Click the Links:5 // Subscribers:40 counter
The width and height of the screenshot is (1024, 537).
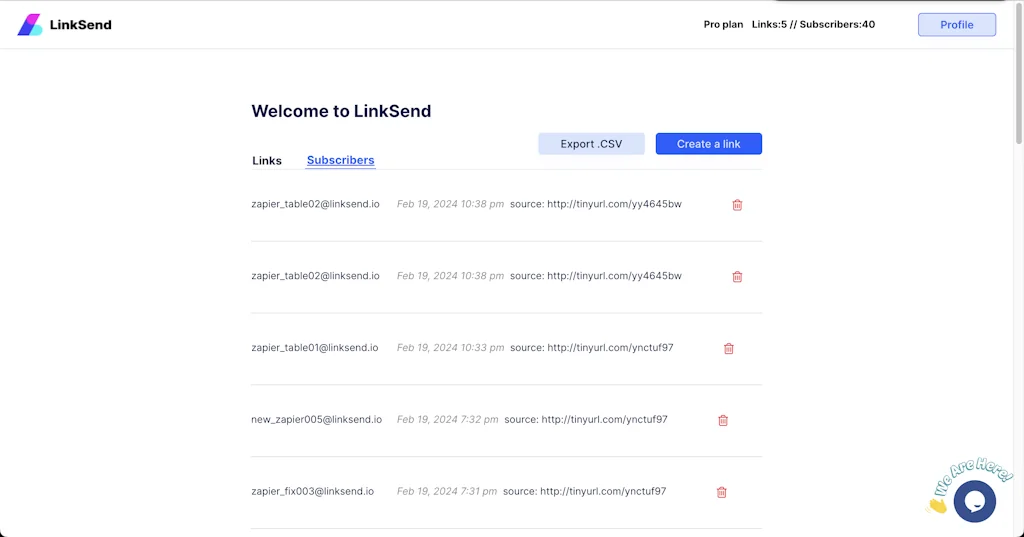(813, 24)
